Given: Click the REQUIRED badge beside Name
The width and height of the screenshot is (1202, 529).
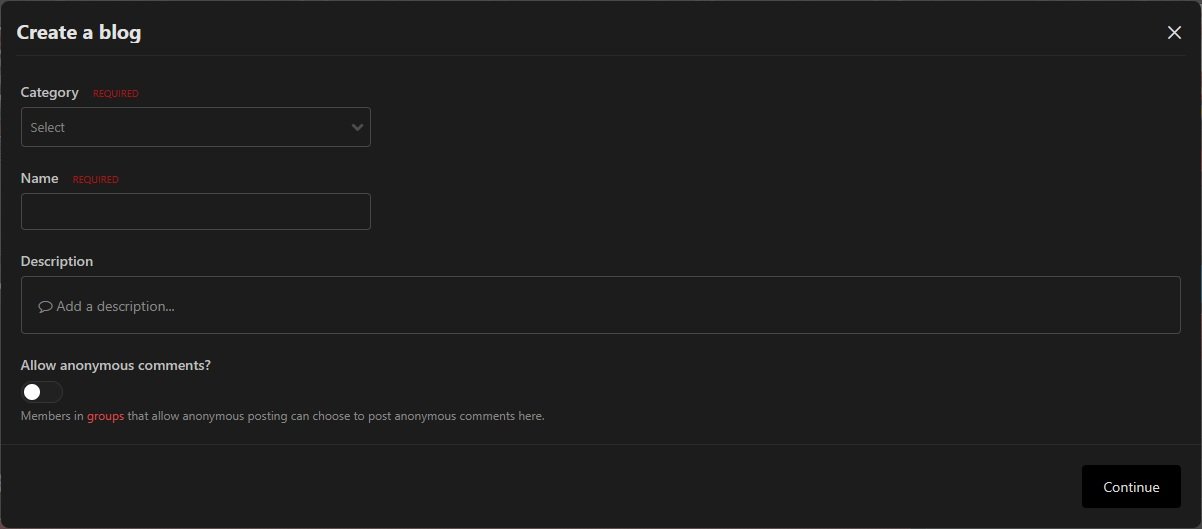Looking at the screenshot, I should coord(96,180).
